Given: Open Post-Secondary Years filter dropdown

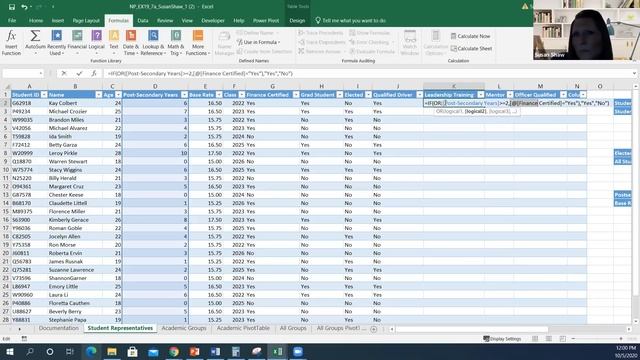Looking at the screenshot, I should coord(184,95).
